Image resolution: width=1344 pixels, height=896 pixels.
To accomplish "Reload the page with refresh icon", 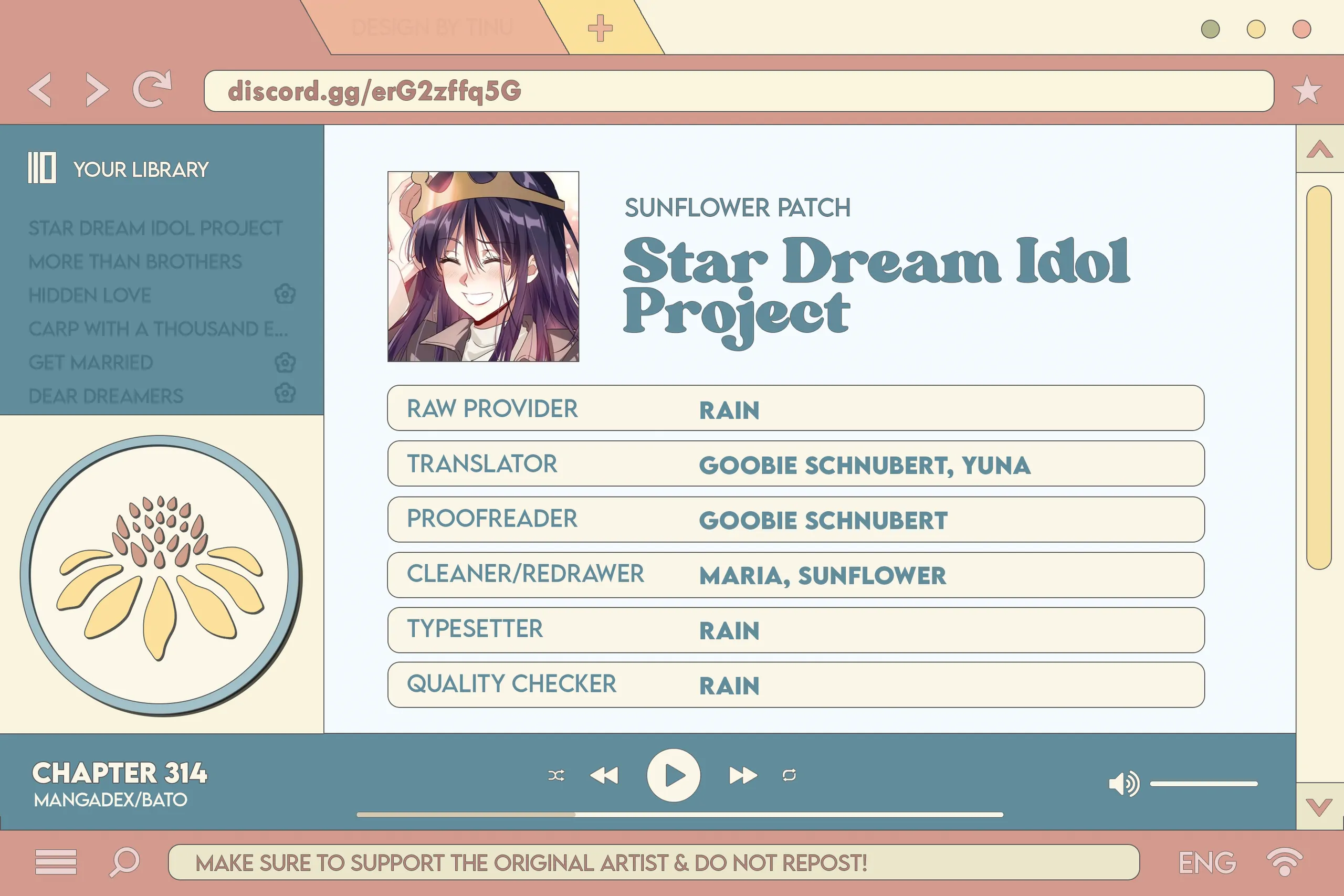I will tap(152, 89).
